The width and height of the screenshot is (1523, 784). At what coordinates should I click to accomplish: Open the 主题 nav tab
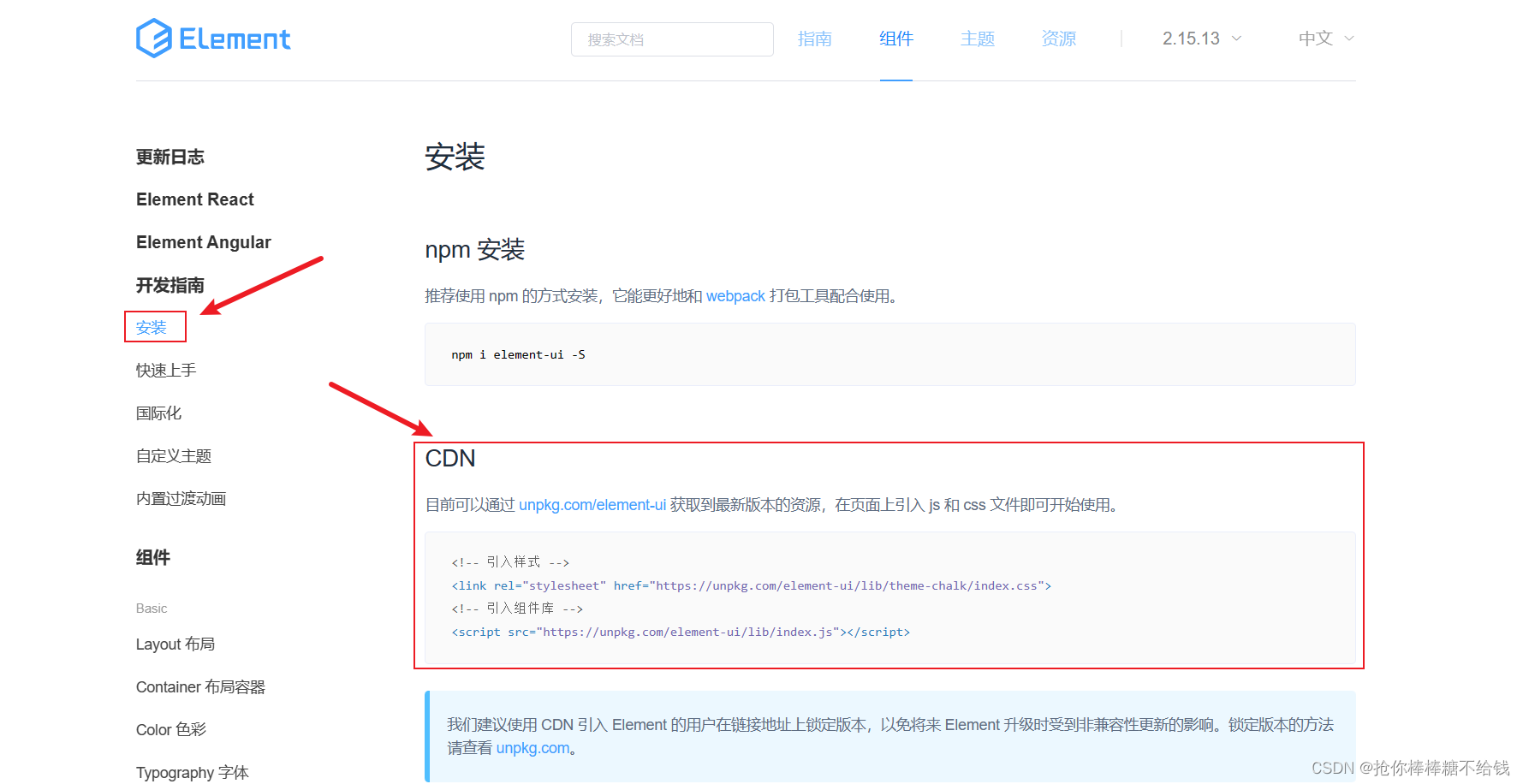pyautogui.click(x=978, y=39)
